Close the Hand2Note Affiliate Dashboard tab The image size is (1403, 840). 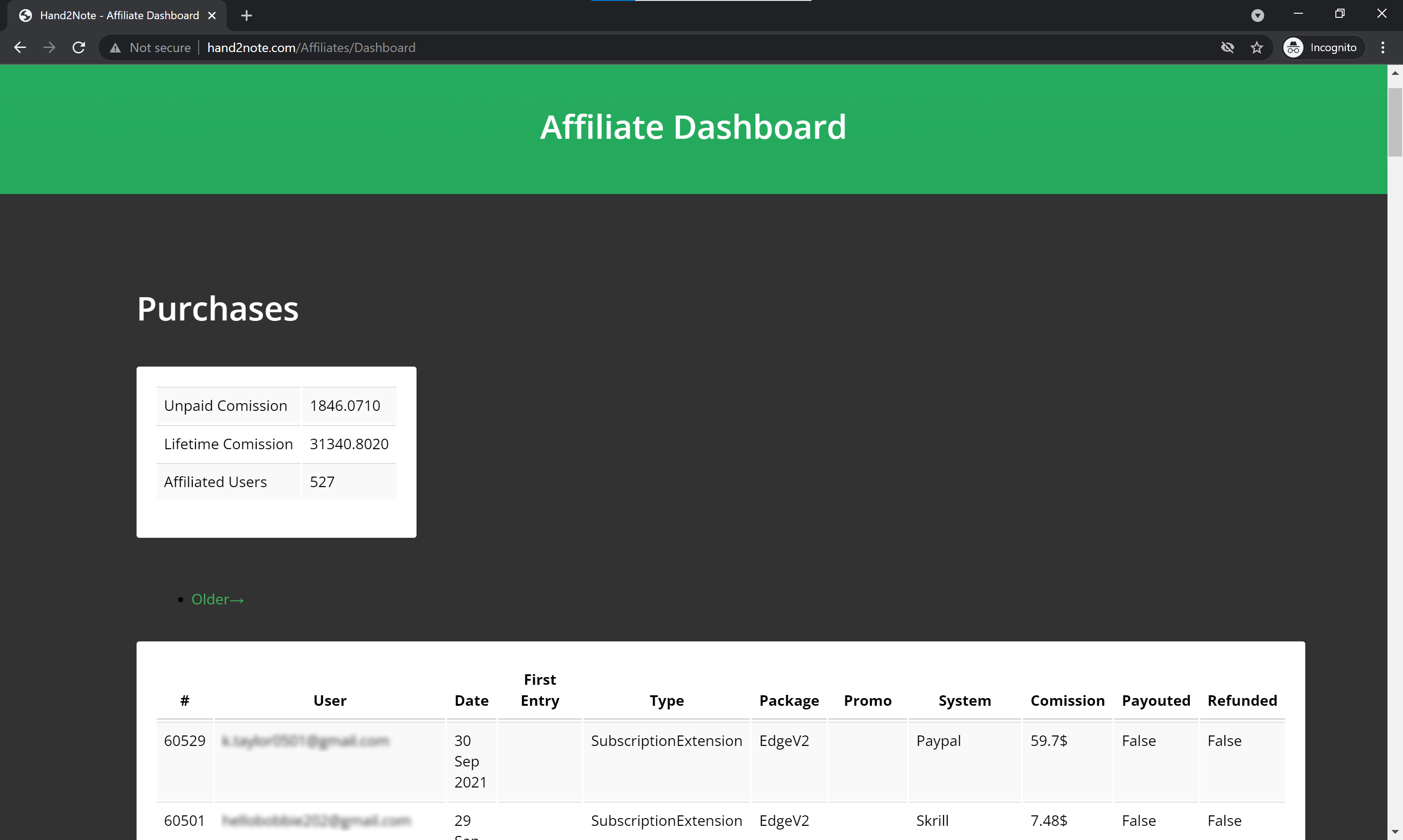pos(212,15)
